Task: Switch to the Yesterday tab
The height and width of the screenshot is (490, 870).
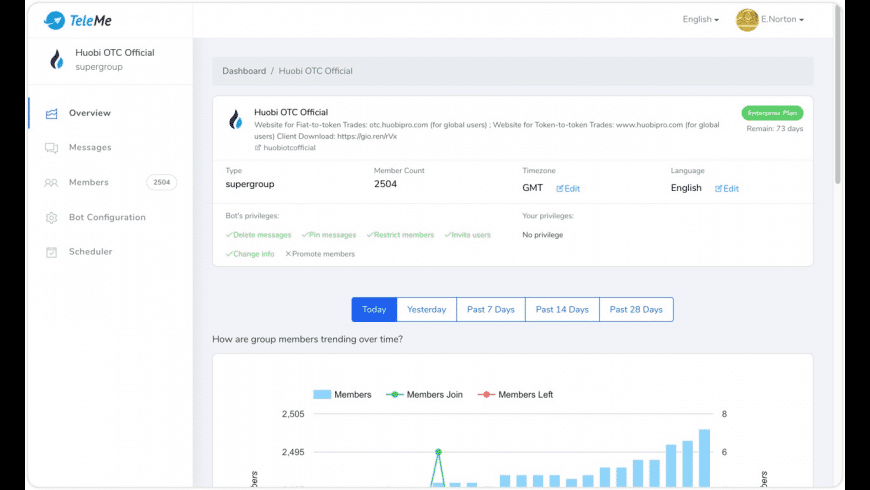Action: tap(426, 310)
